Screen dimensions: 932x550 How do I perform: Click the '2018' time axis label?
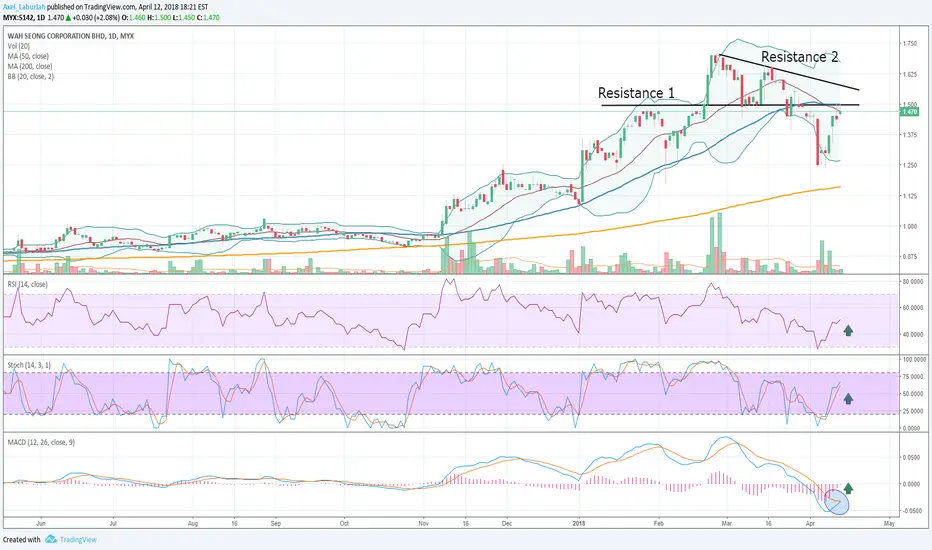[580, 524]
